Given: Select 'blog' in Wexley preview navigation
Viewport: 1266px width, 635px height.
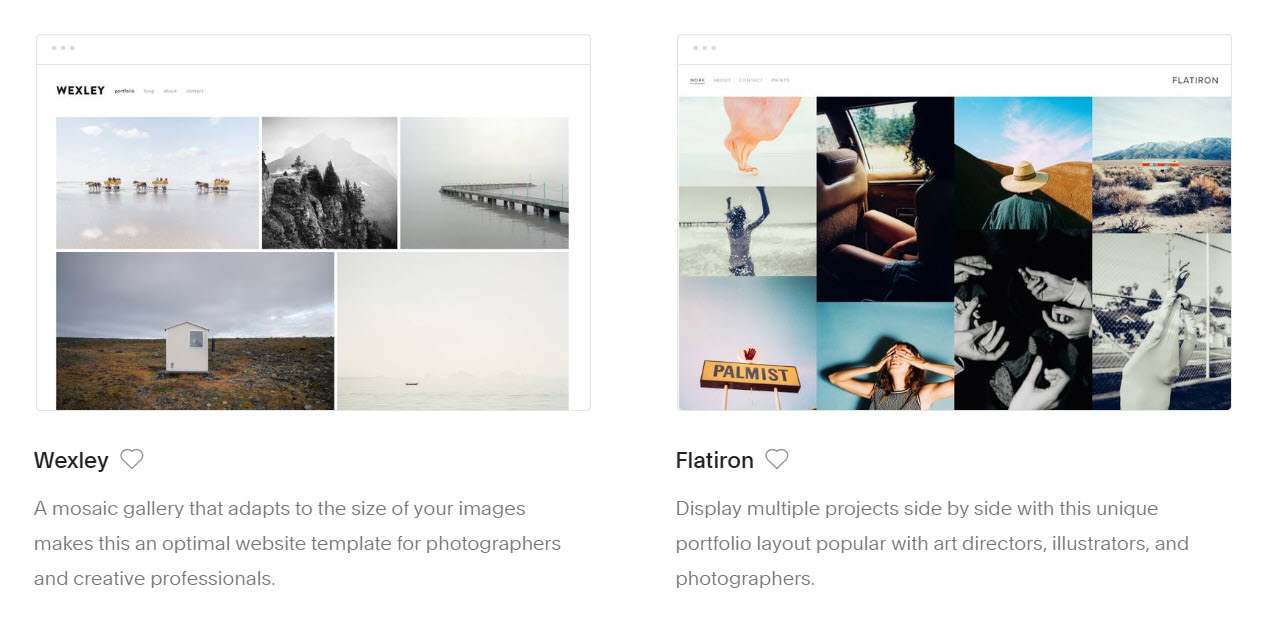Looking at the screenshot, I should [x=149, y=91].
